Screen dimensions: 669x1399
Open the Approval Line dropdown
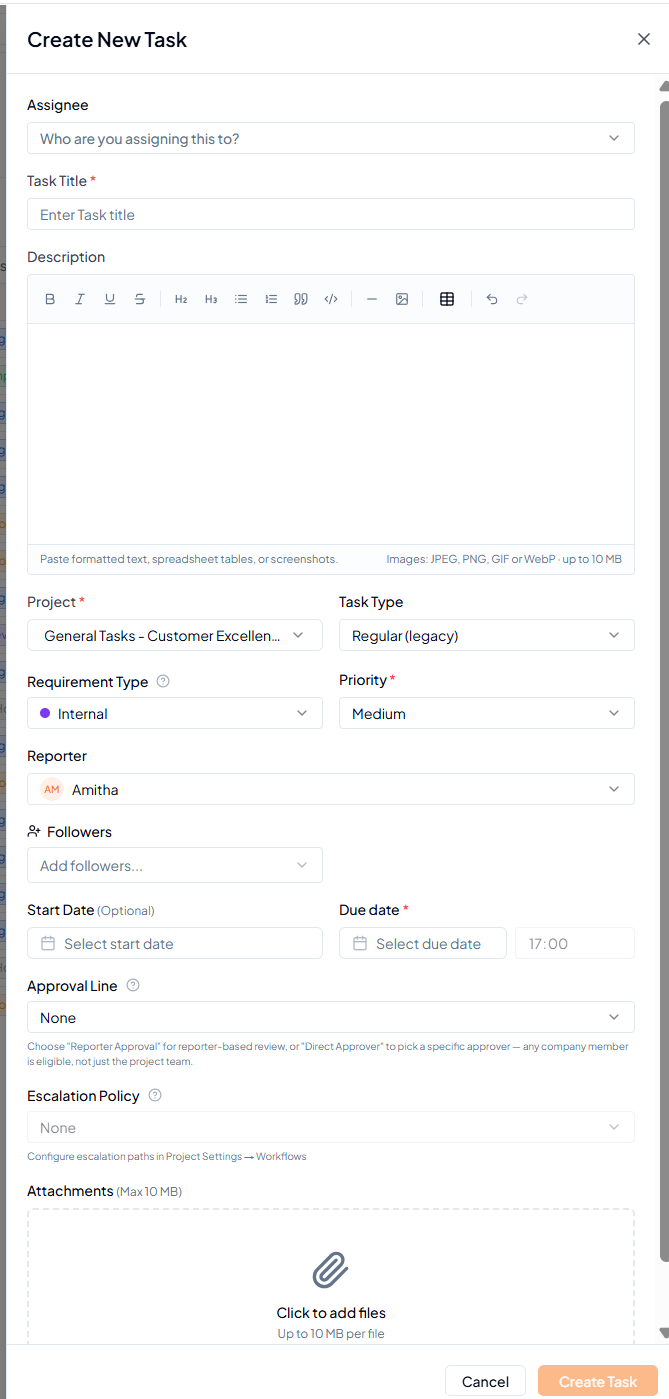(x=331, y=1017)
